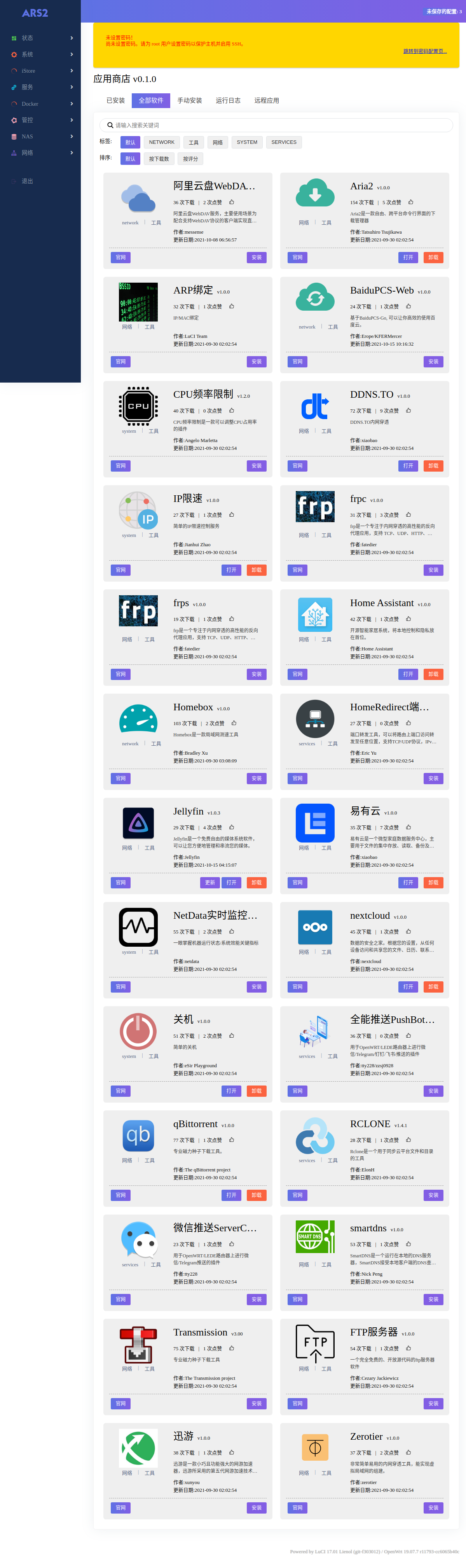Click the Jellyfin app icon
Screen dimensions: 466x1568
click(138, 823)
